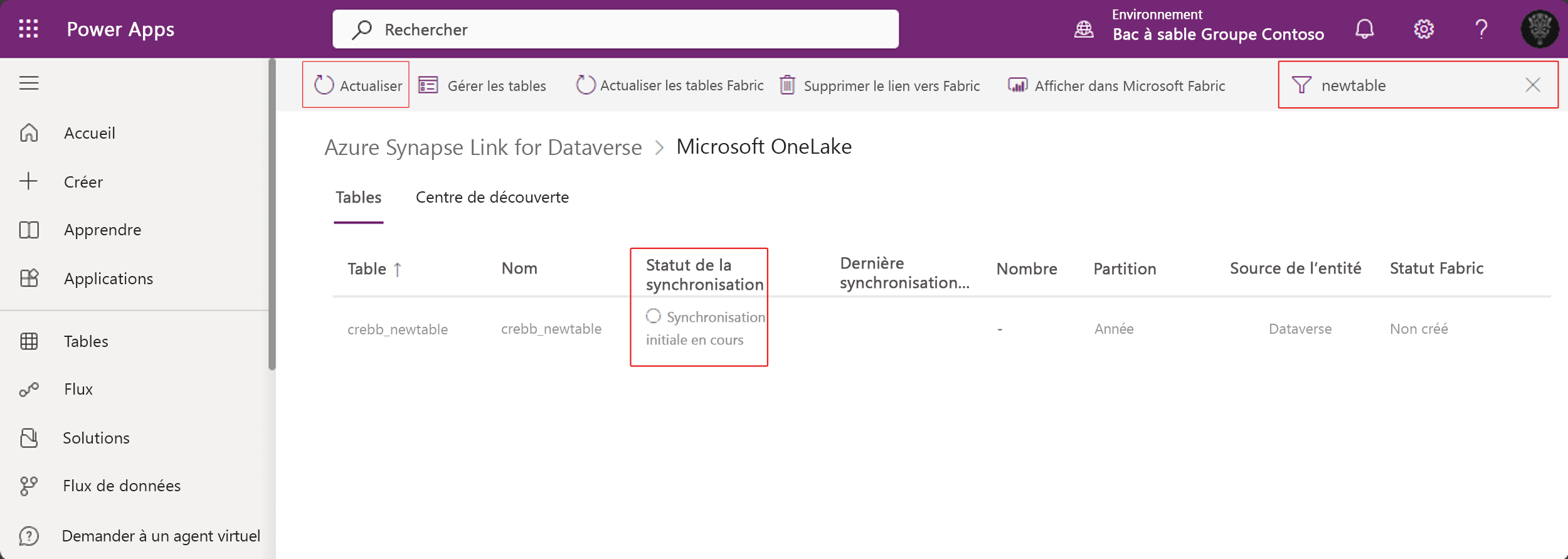
Task: Focus the newtable filter field
Action: click(x=1418, y=85)
